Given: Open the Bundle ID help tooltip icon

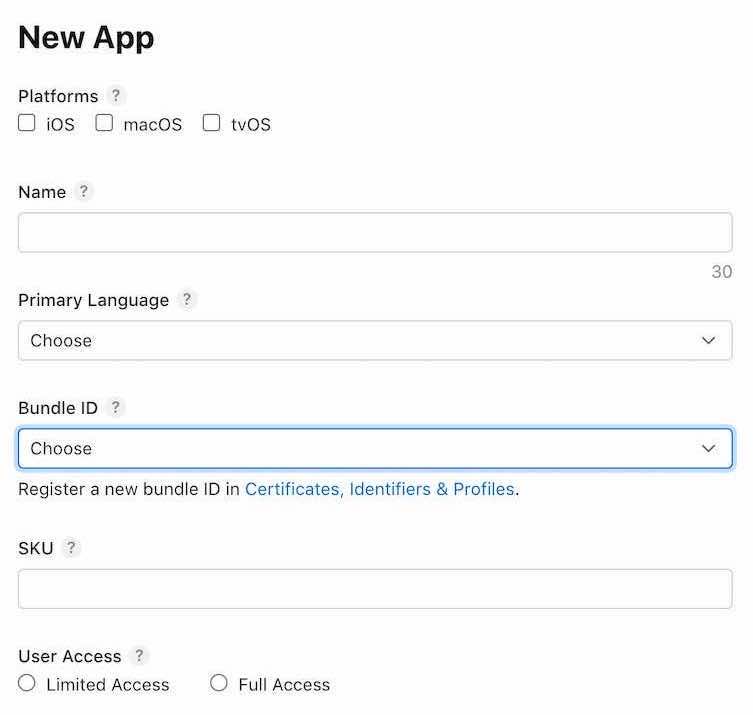Looking at the screenshot, I should pos(115,407).
